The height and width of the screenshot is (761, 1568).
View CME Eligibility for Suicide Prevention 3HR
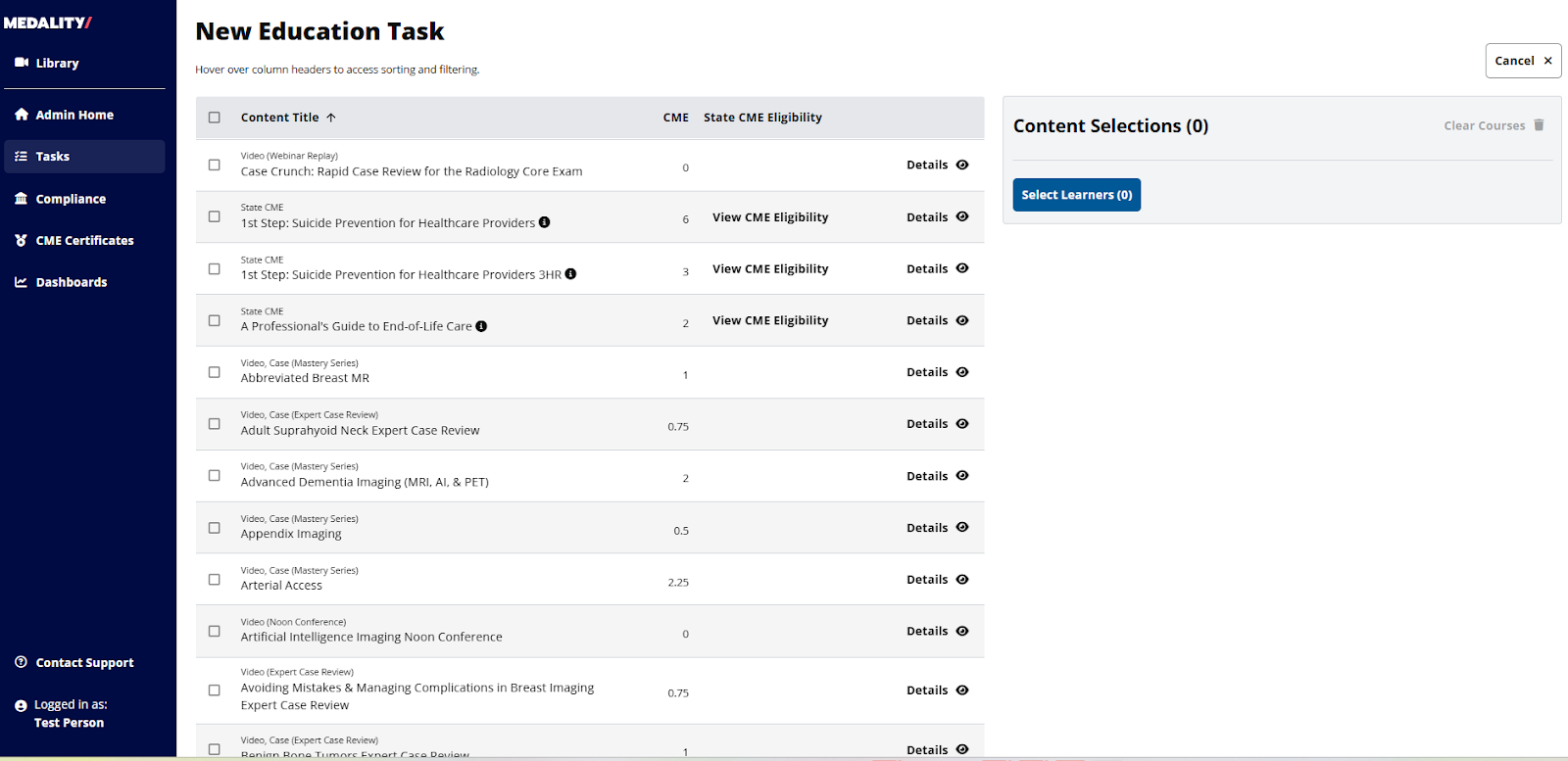pos(770,269)
